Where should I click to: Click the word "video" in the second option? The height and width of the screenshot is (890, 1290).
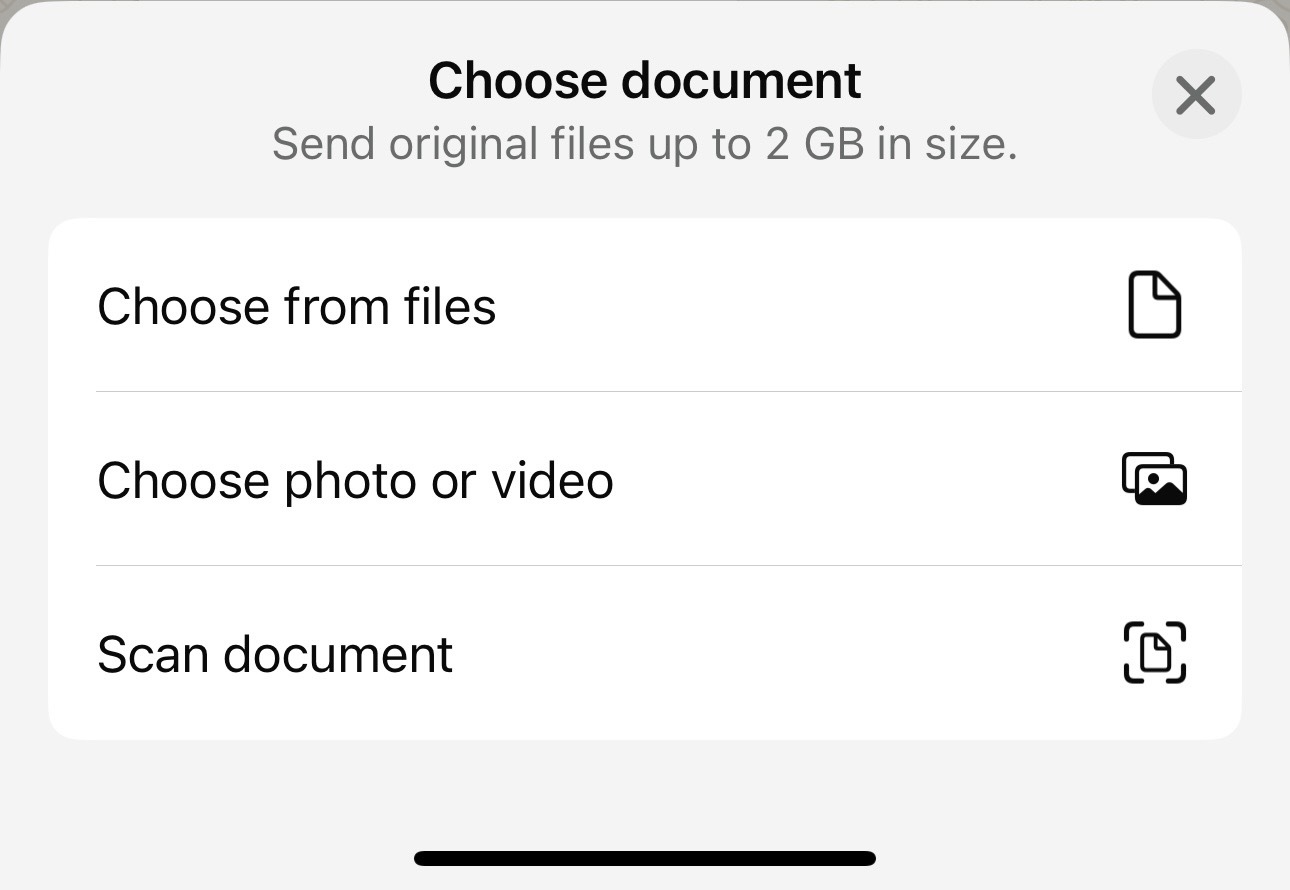[552, 480]
